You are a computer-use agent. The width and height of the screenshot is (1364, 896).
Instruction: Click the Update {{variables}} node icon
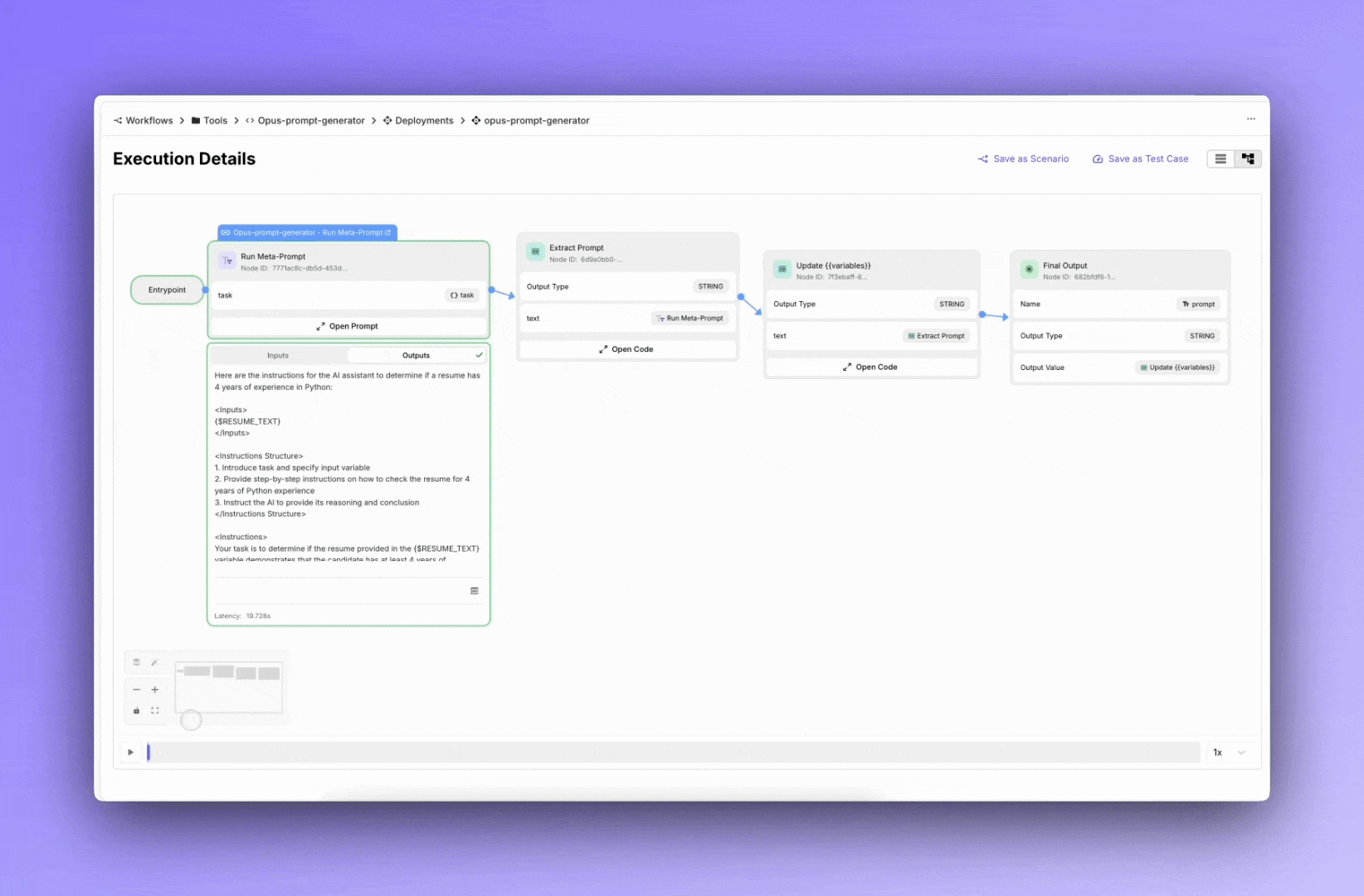[x=782, y=270]
